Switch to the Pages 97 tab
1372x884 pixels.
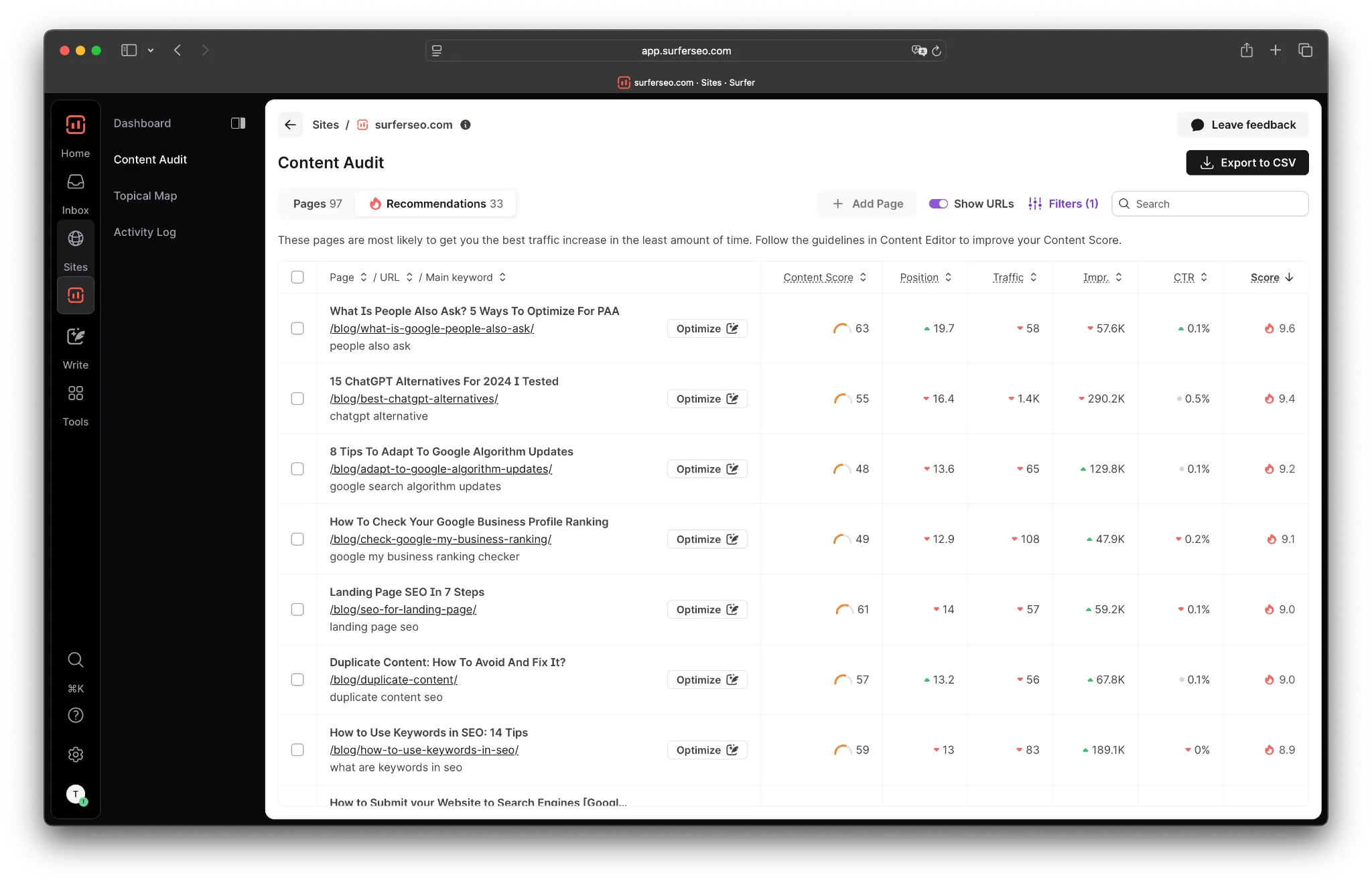coord(318,204)
